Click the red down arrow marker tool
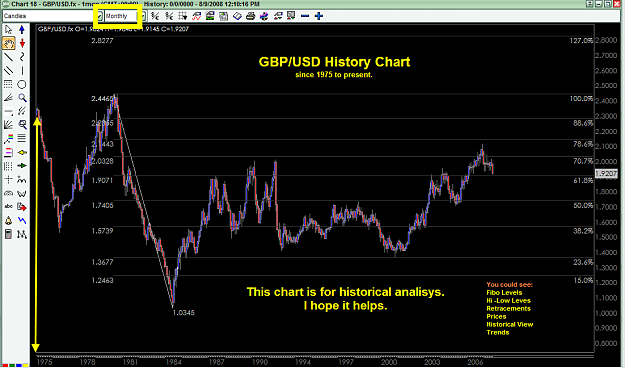 (x=22, y=43)
